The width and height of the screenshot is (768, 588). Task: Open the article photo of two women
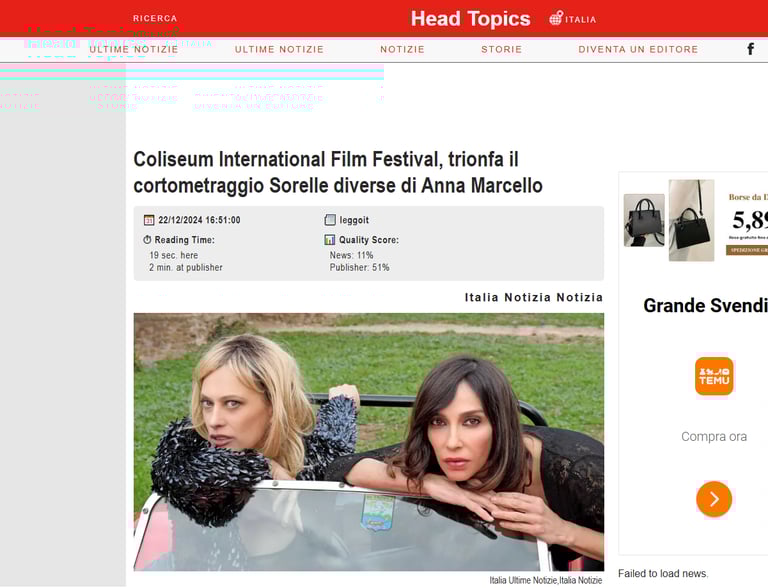click(x=369, y=442)
